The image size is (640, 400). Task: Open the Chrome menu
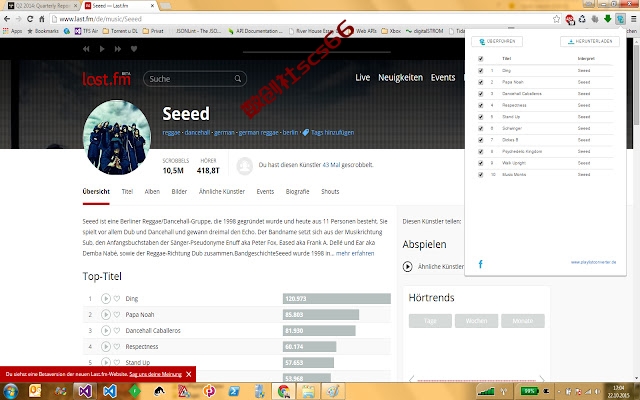[633, 19]
